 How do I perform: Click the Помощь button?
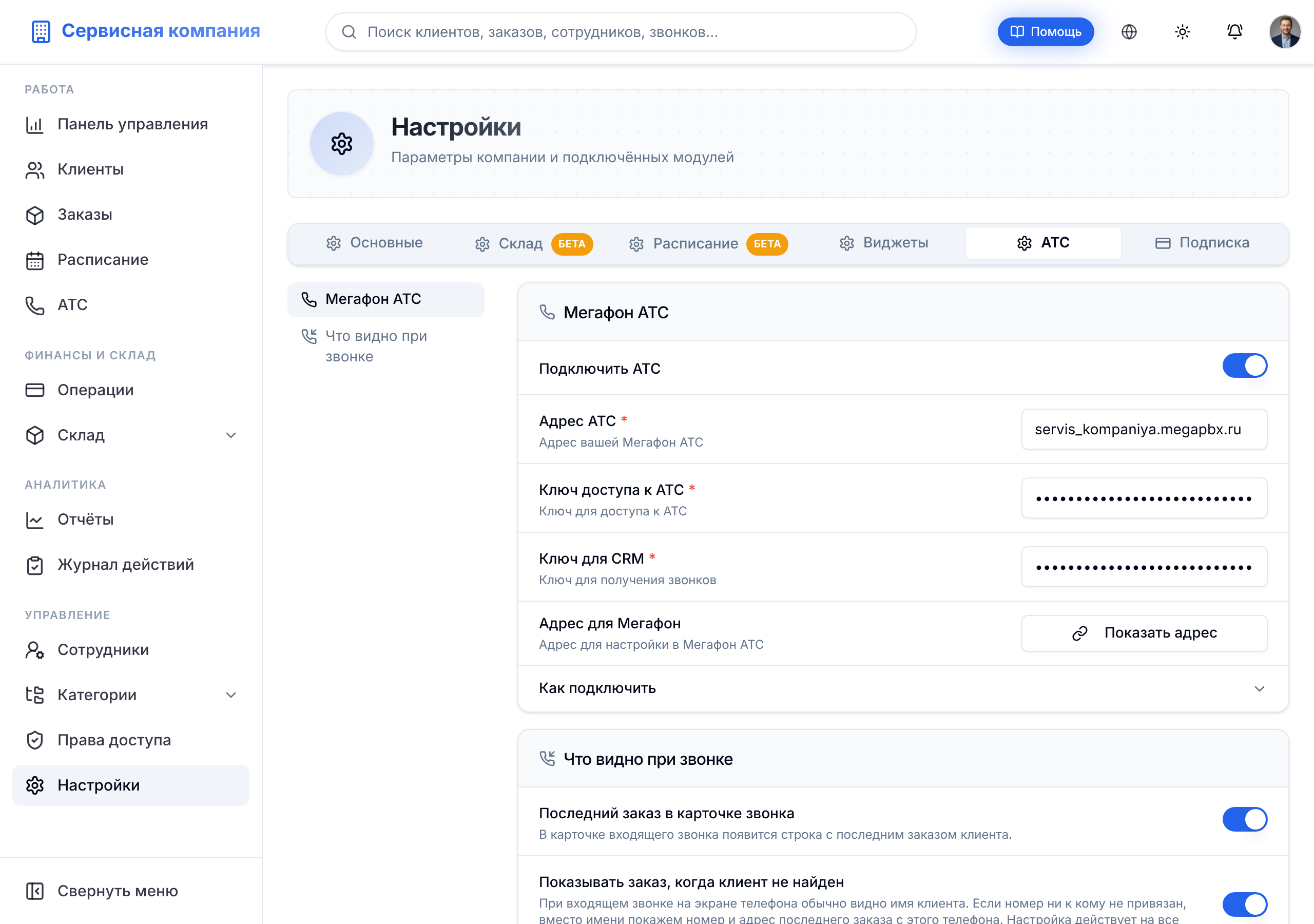1045,32
